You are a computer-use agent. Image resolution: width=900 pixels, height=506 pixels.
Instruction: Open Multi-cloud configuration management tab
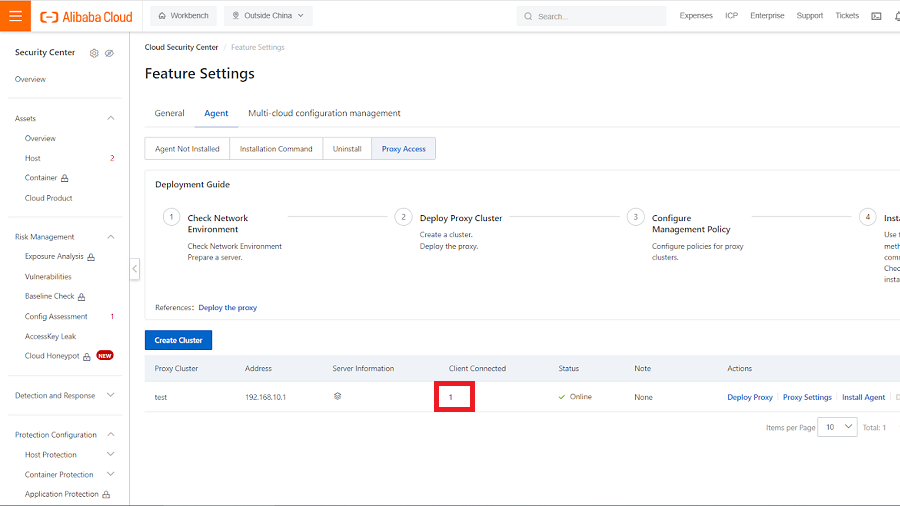pos(324,113)
